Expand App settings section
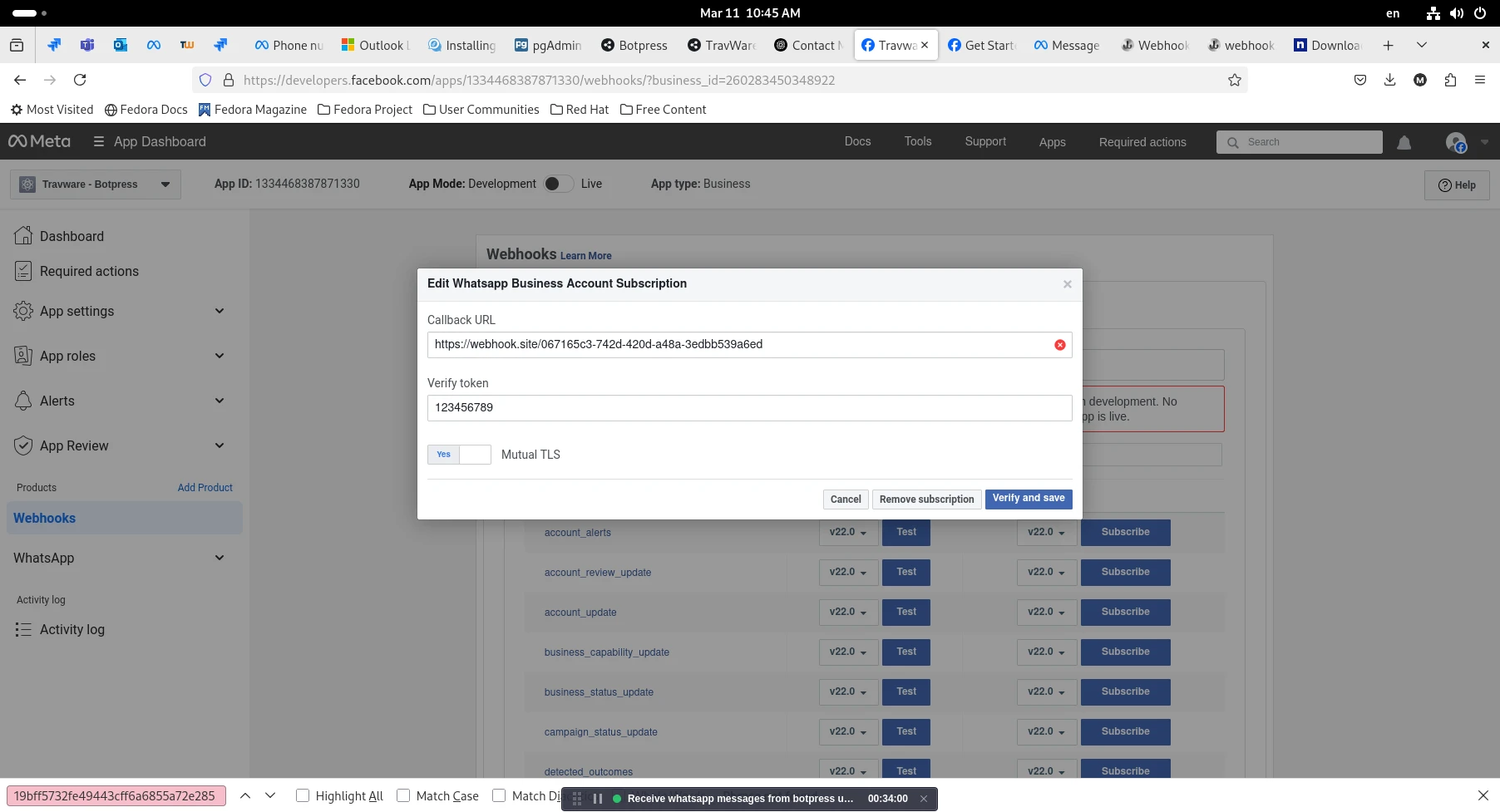 pyautogui.click(x=220, y=311)
